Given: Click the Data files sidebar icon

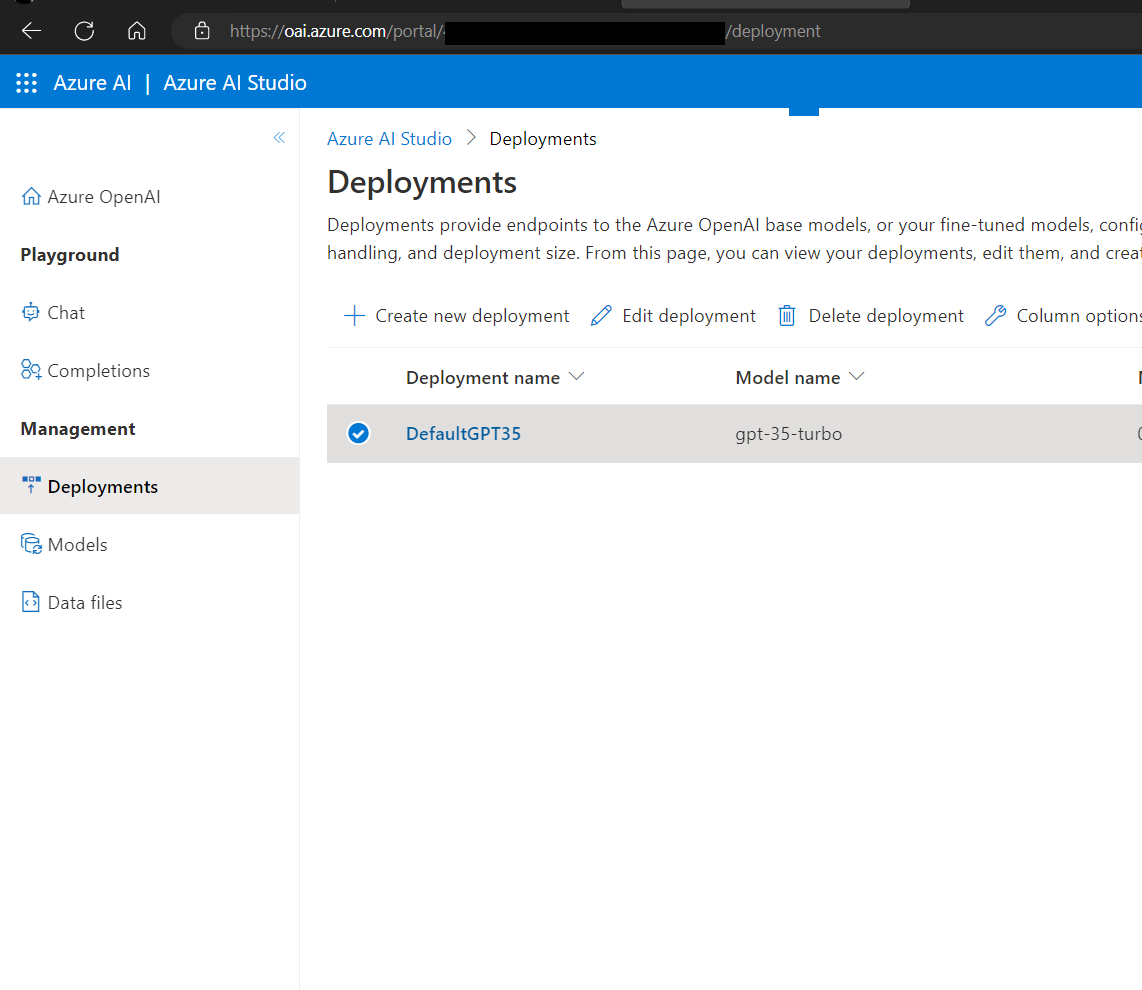Looking at the screenshot, I should (x=31, y=603).
